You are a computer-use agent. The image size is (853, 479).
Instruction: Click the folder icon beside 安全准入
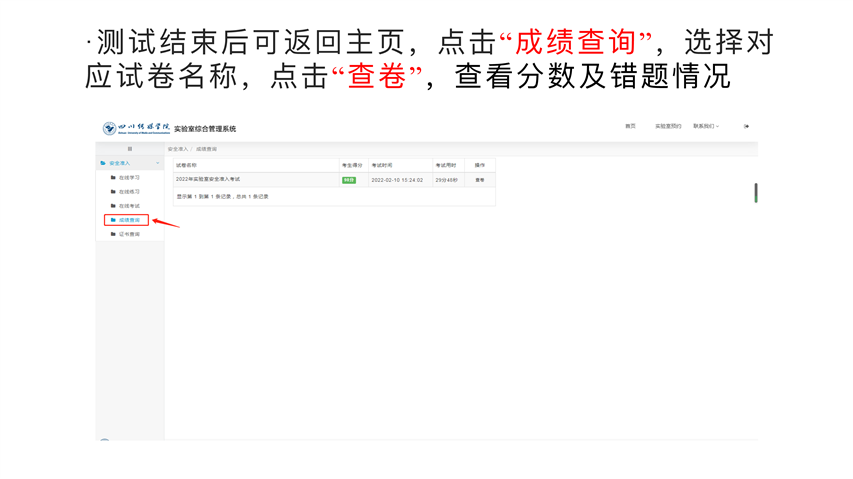(103, 163)
